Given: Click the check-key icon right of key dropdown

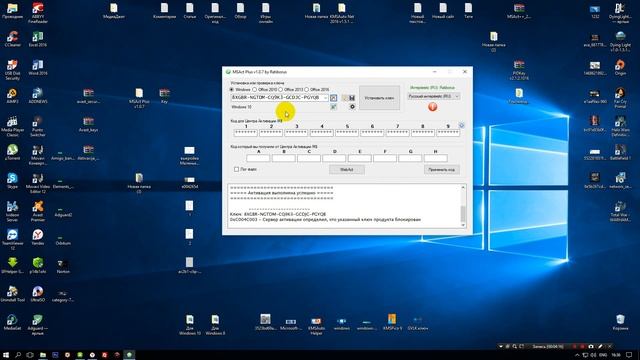Looking at the screenshot, I should [333, 98].
